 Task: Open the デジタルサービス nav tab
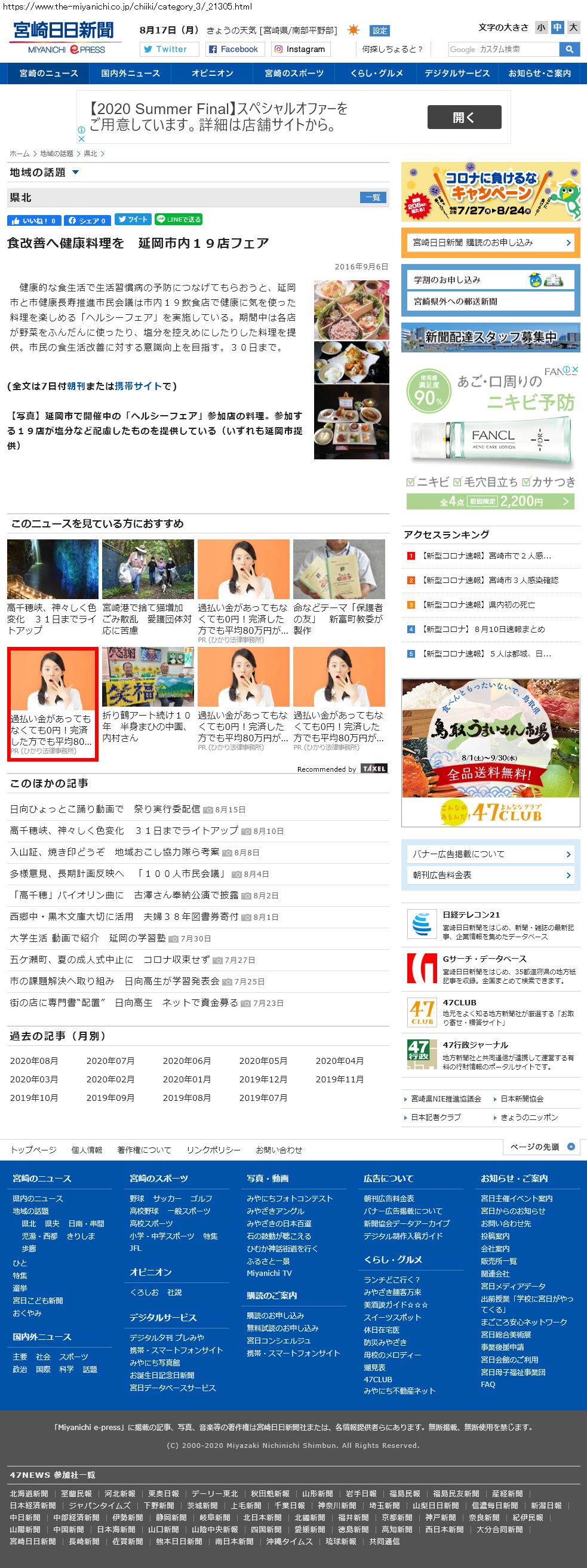point(457,73)
